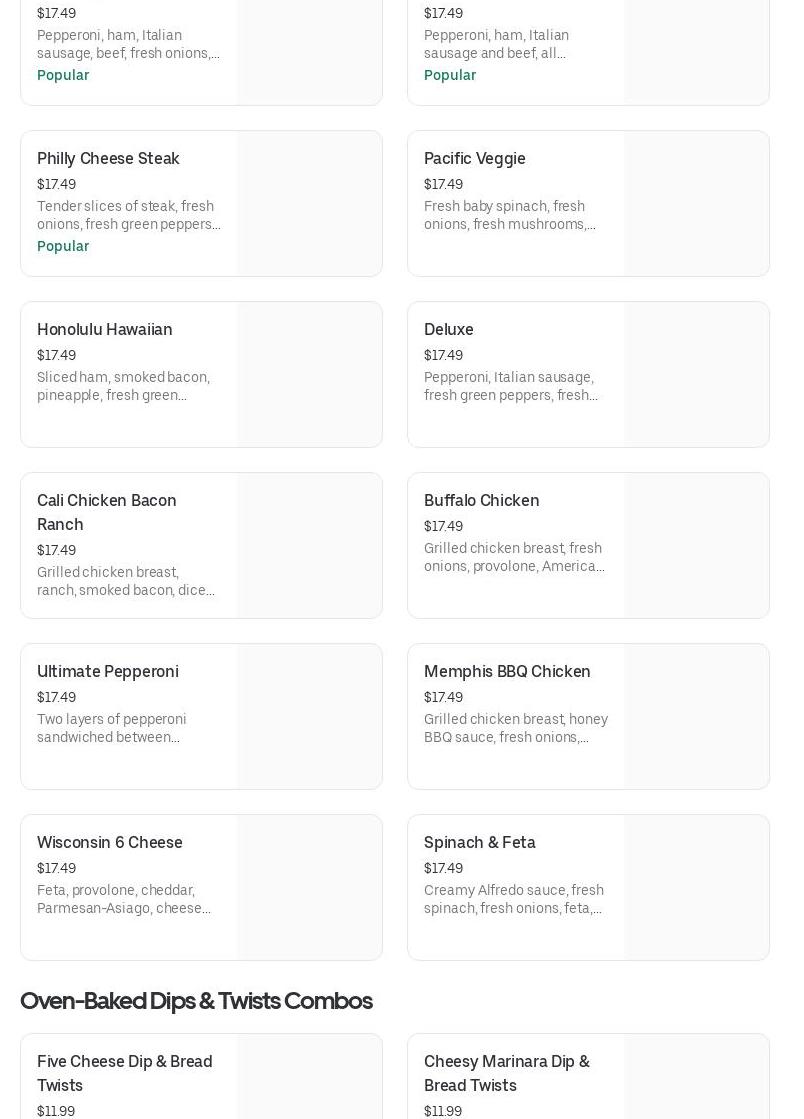
Task: Click the Philly Cheese Steak image placeholder
Action: (309, 204)
